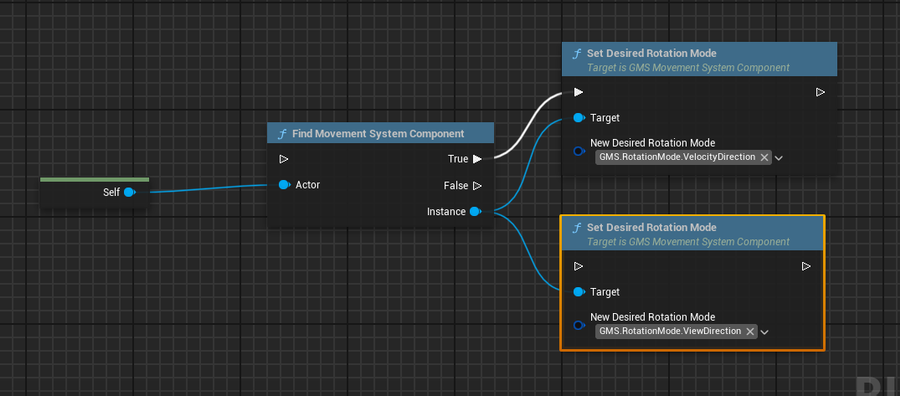
Task: Open dropdown next to ViewDirection tag
Action: pyautogui.click(x=765, y=332)
